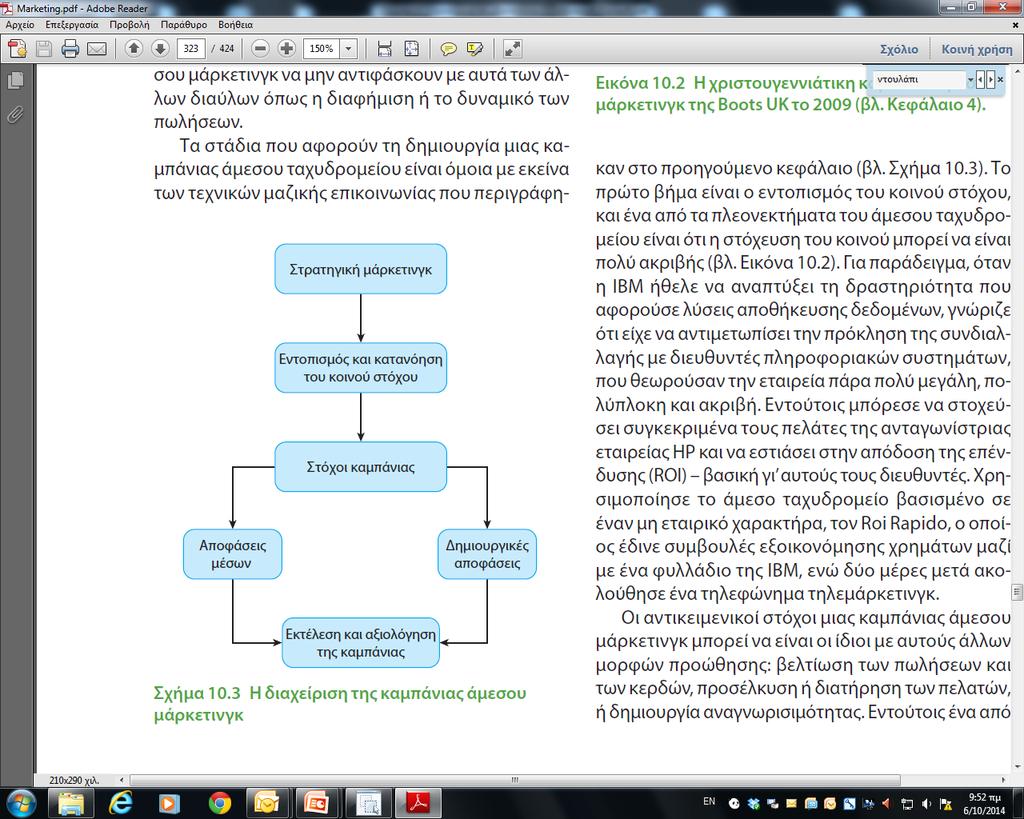Click the Αποφάσεις μέσων diagram box
The width and height of the screenshot is (1024, 819).
(232, 554)
